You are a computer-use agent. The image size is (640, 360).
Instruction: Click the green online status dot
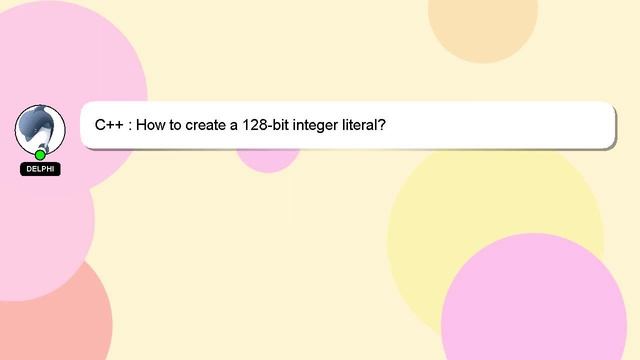[40, 155]
